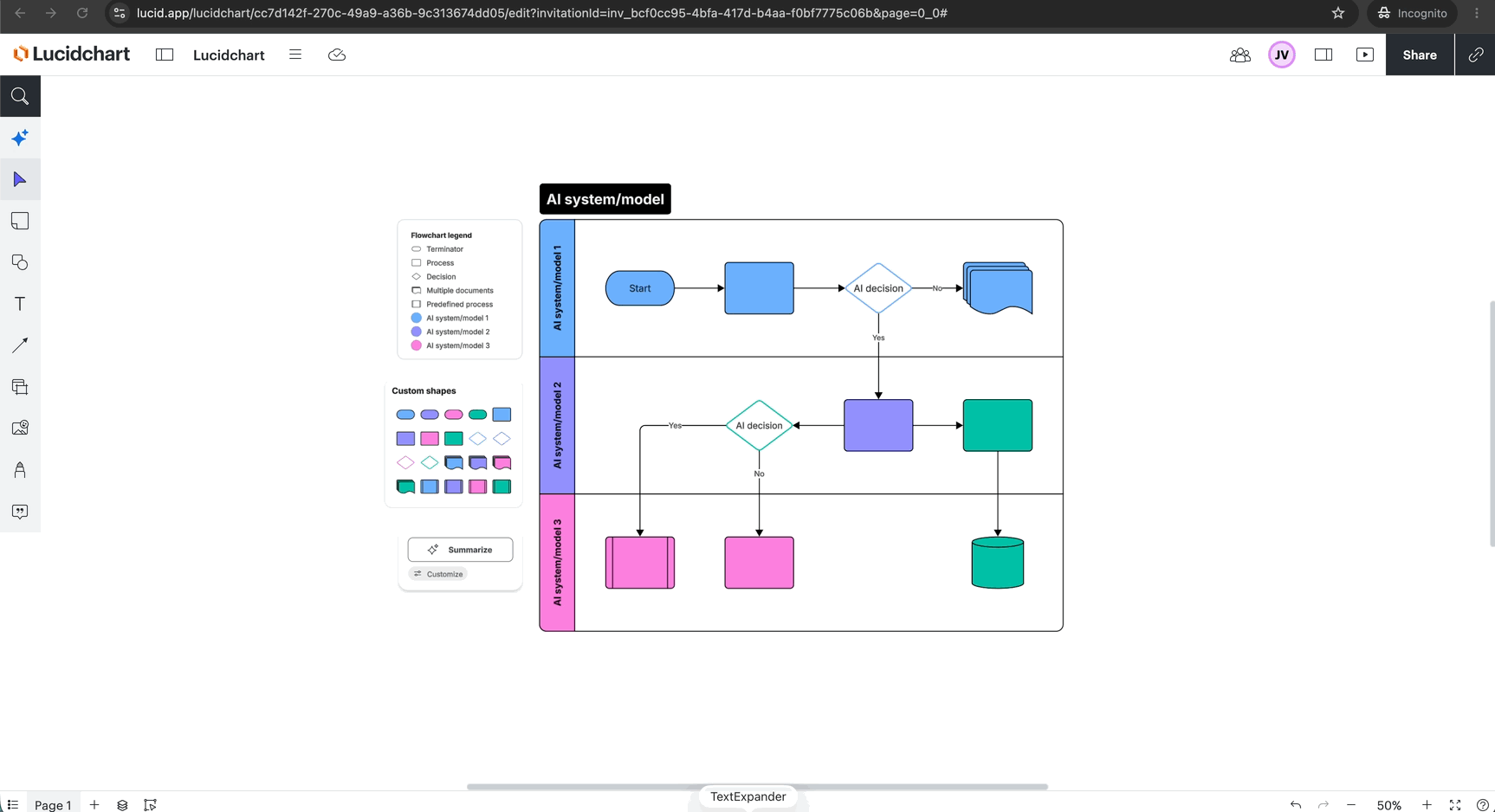Select the teal cylinder database shape
The width and height of the screenshot is (1495, 812).
tap(998, 563)
